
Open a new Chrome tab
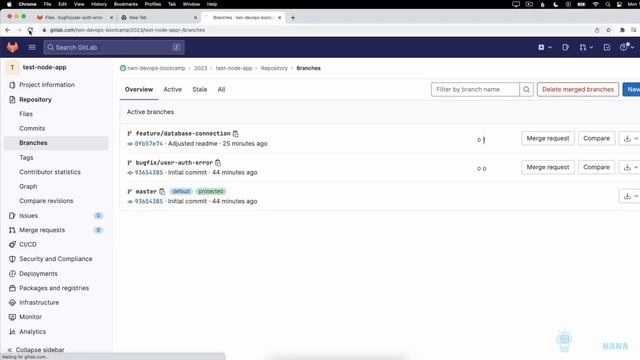click(x=293, y=18)
